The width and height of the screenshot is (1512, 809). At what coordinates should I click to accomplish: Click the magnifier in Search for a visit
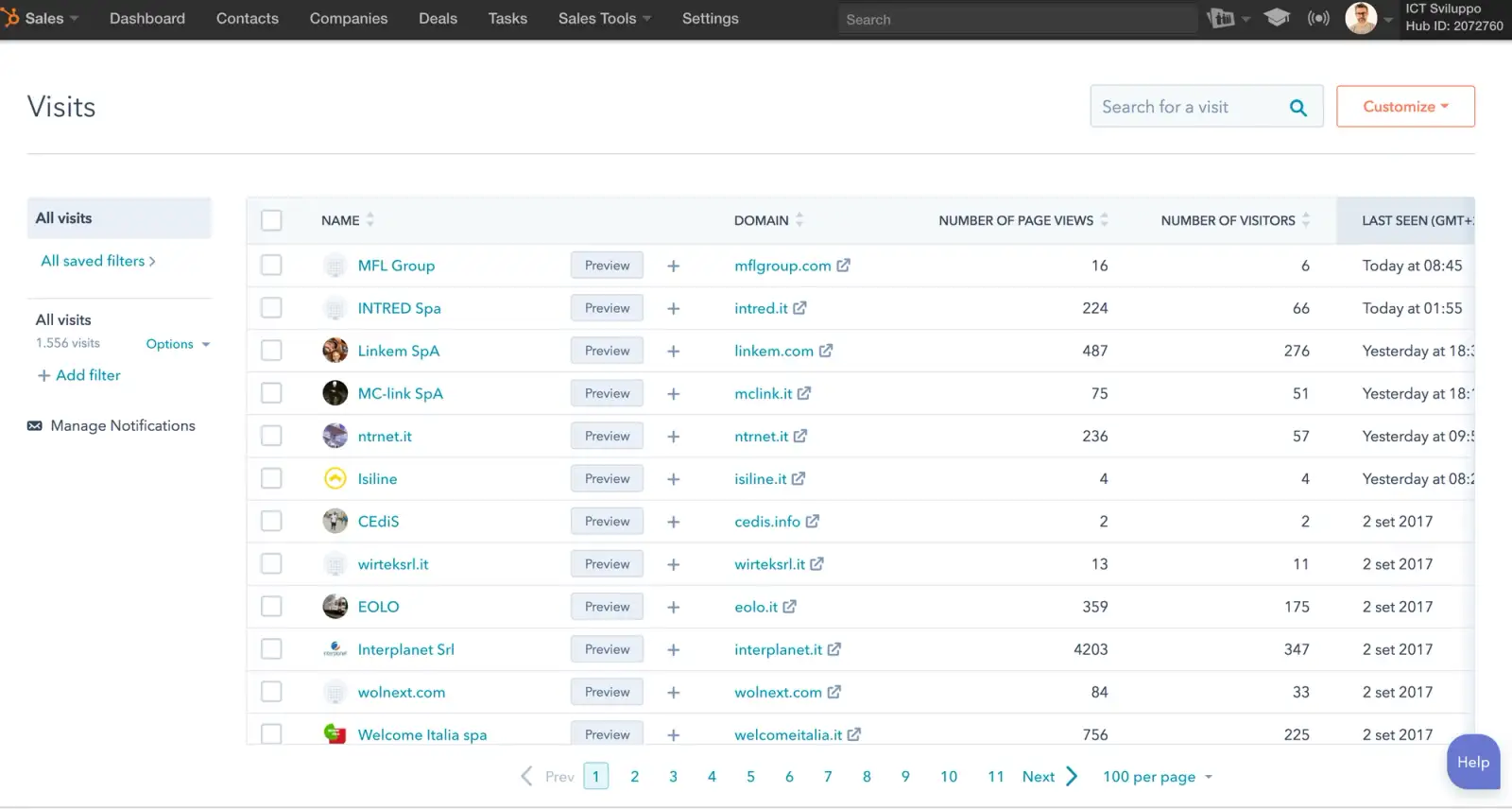(x=1298, y=108)
